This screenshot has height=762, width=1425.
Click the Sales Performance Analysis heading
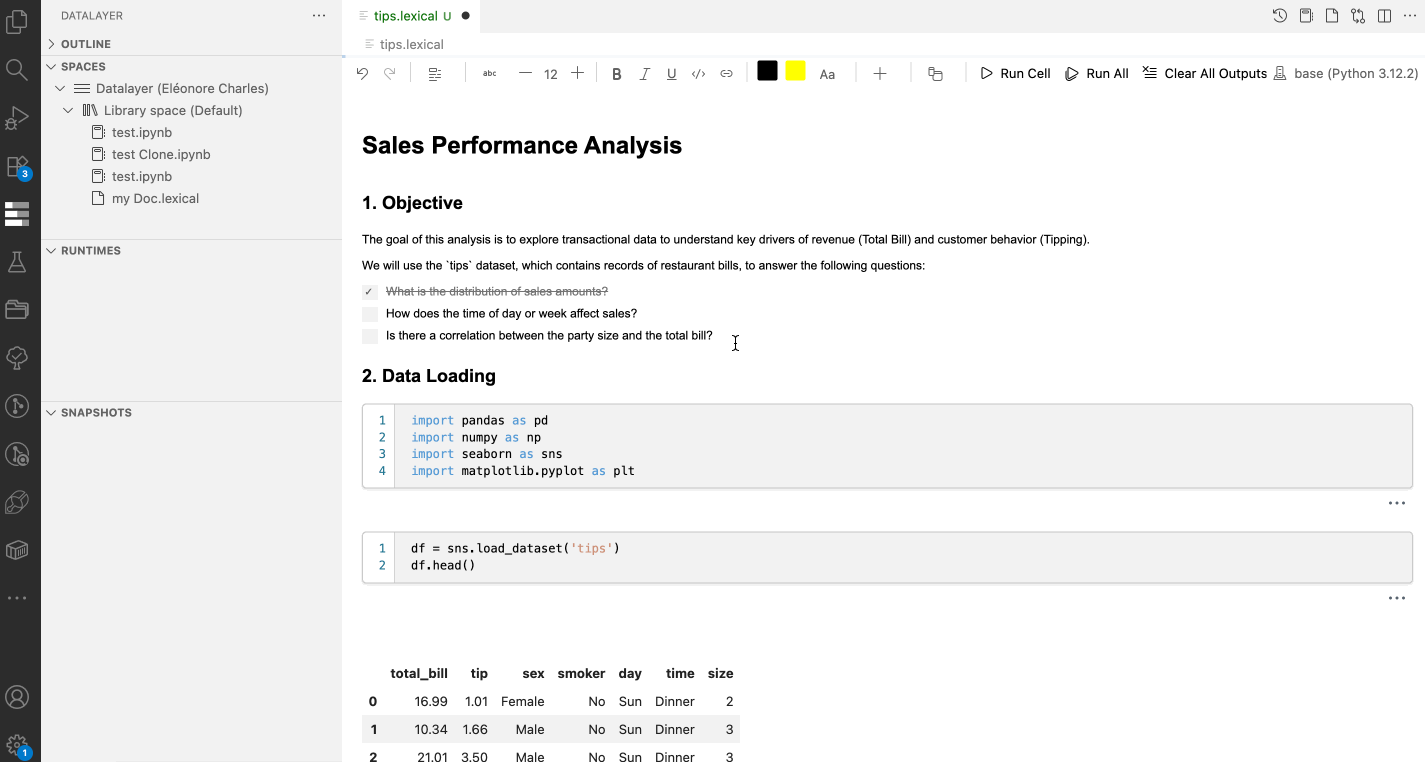tap(522, 146)
